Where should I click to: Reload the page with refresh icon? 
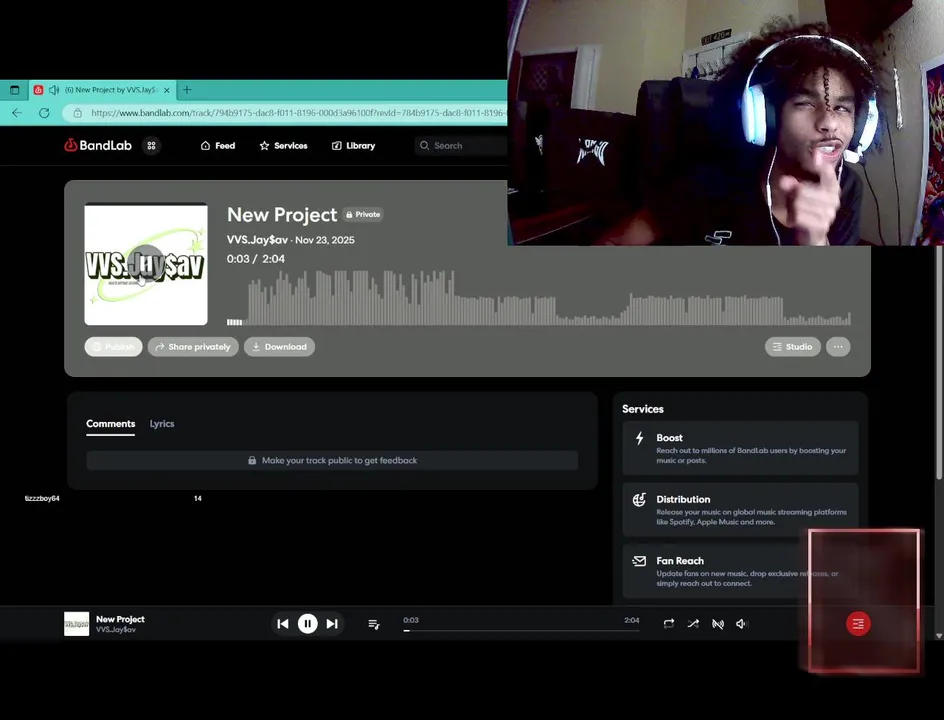coord(44,113)
